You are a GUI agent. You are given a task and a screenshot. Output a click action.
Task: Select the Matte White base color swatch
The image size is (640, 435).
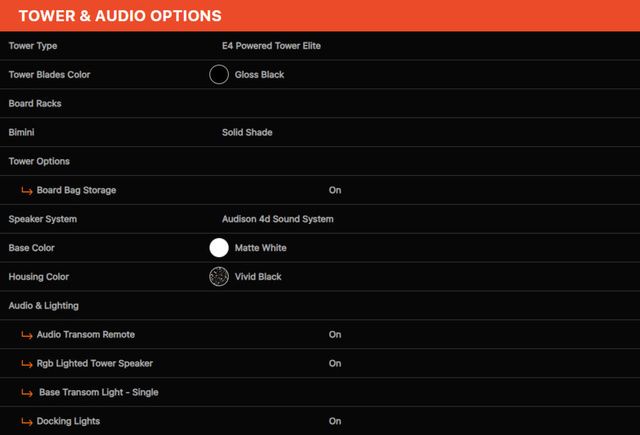(219, 248)
